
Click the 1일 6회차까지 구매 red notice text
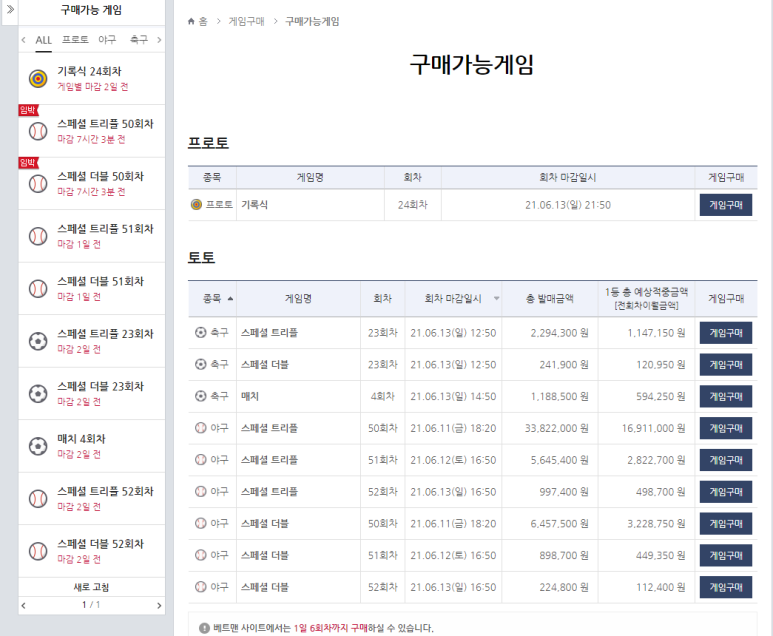point(331,628)
